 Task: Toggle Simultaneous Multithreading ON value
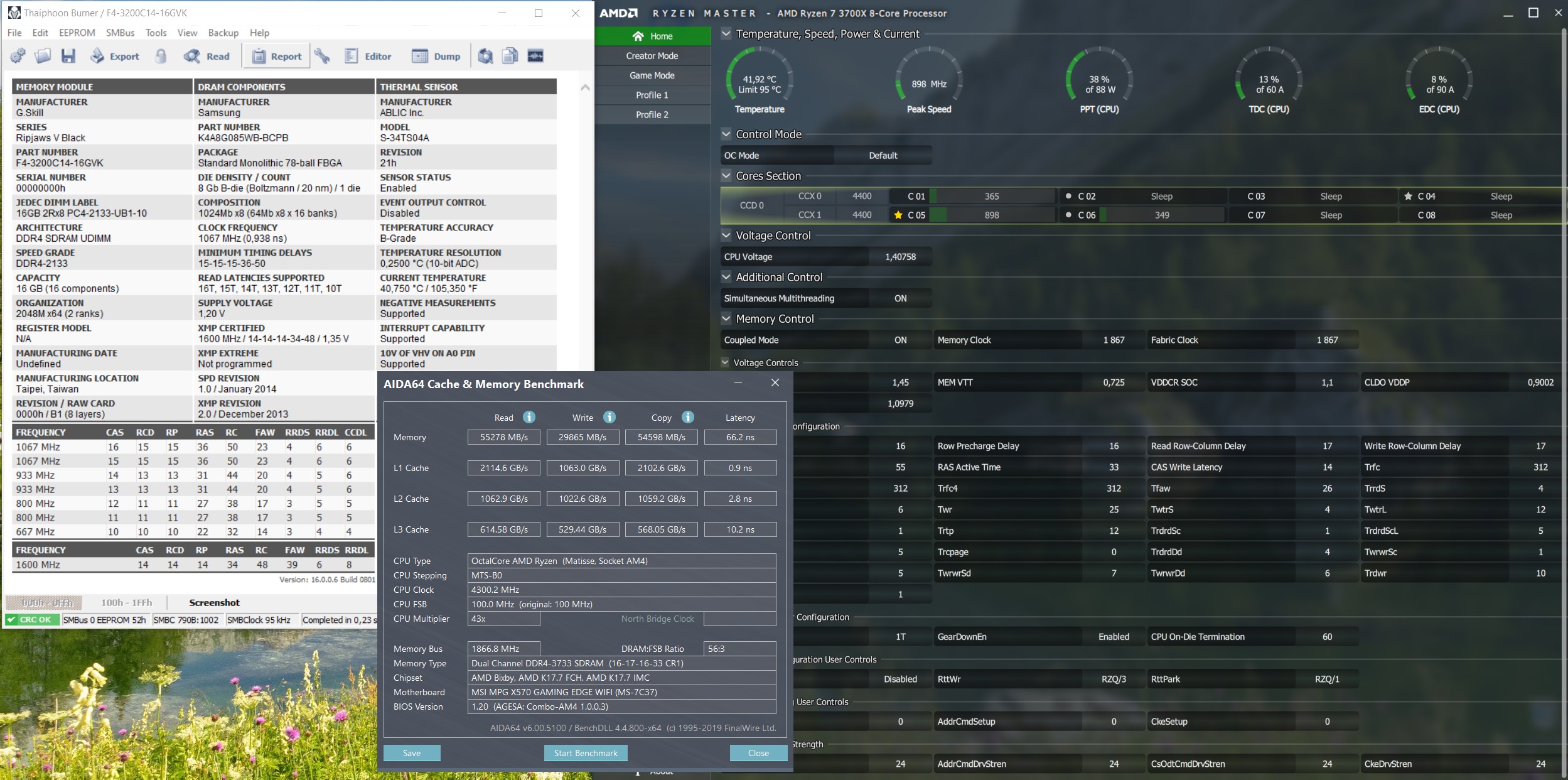coord(900,298)
